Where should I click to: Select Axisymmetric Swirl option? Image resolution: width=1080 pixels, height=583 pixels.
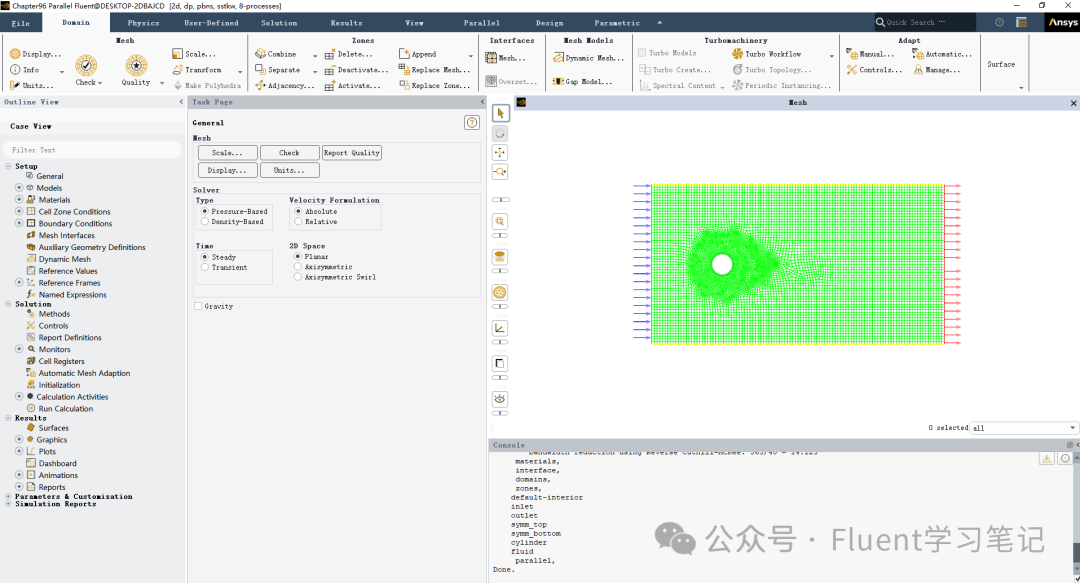298,277
